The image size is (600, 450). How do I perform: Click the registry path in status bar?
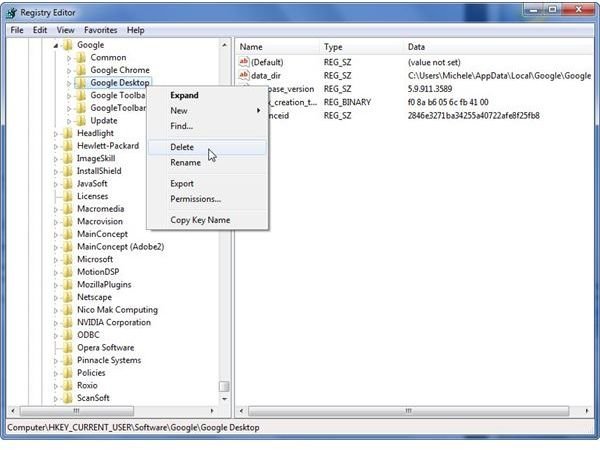[x=134, y=428]
